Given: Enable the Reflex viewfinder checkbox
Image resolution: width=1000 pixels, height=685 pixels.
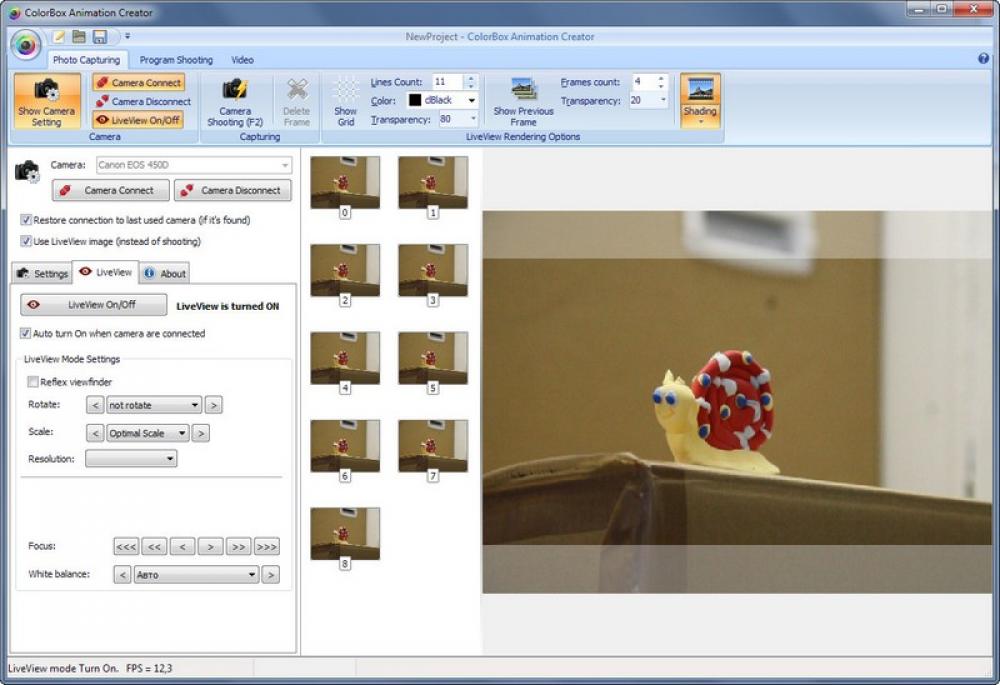Looking at the screenshot, I should coord(31,382).
